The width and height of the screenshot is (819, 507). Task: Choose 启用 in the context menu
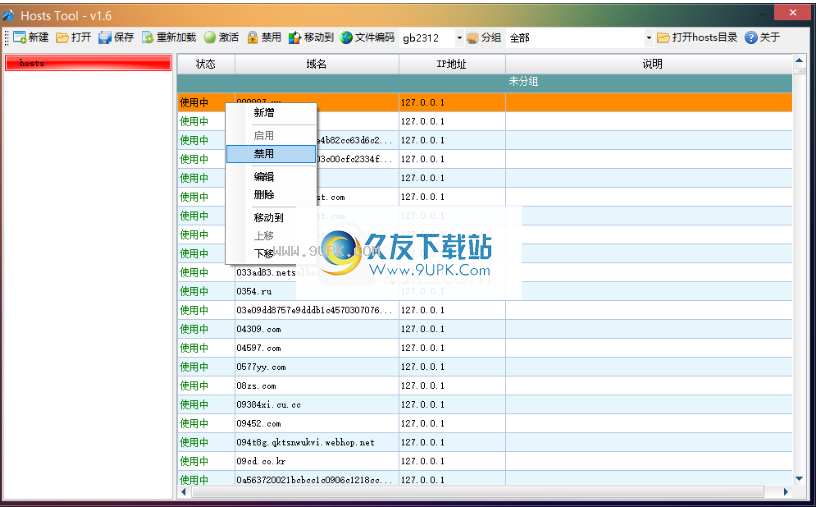271,136
